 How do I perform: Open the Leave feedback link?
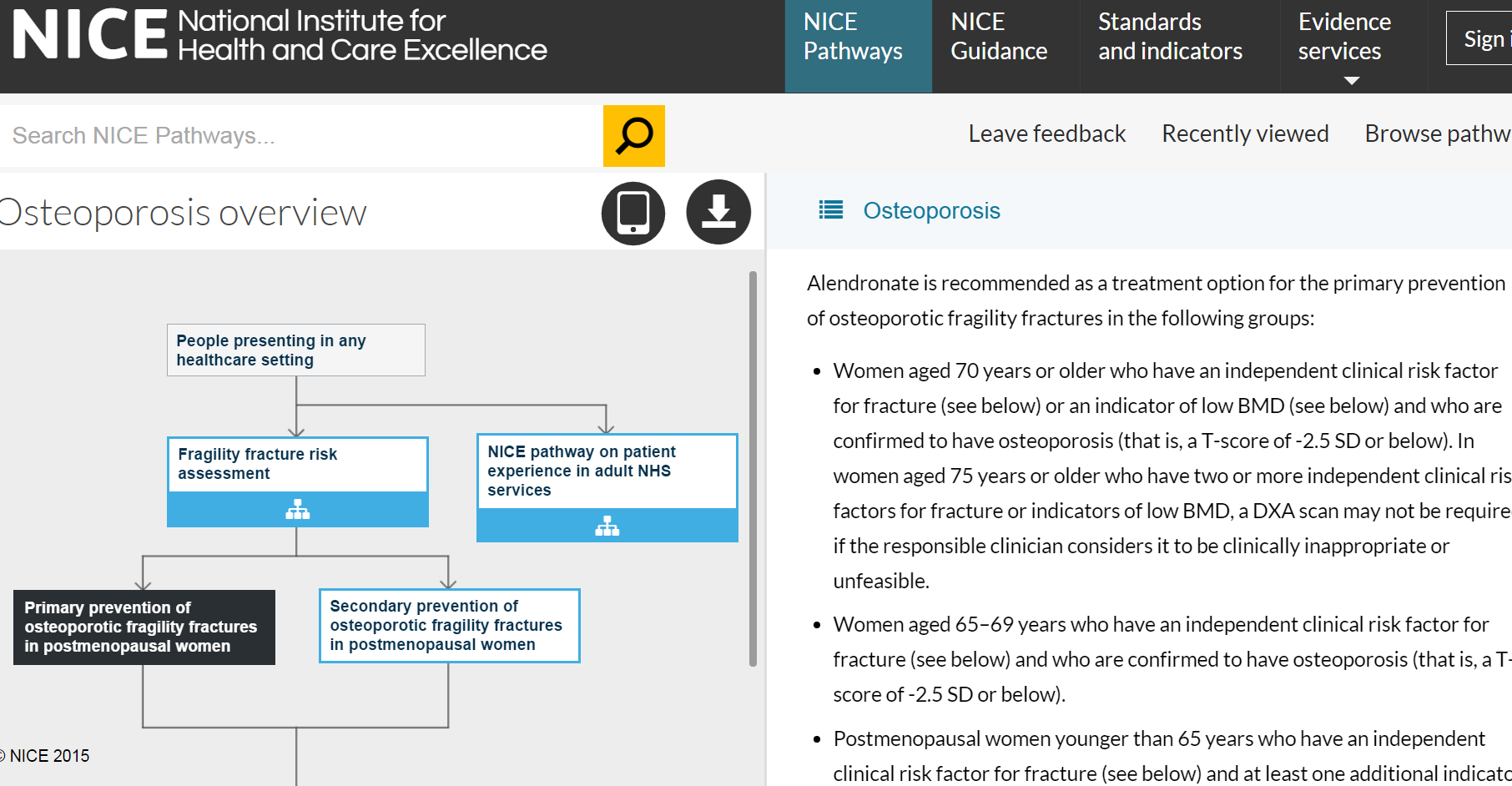[x=1046, y=134]
